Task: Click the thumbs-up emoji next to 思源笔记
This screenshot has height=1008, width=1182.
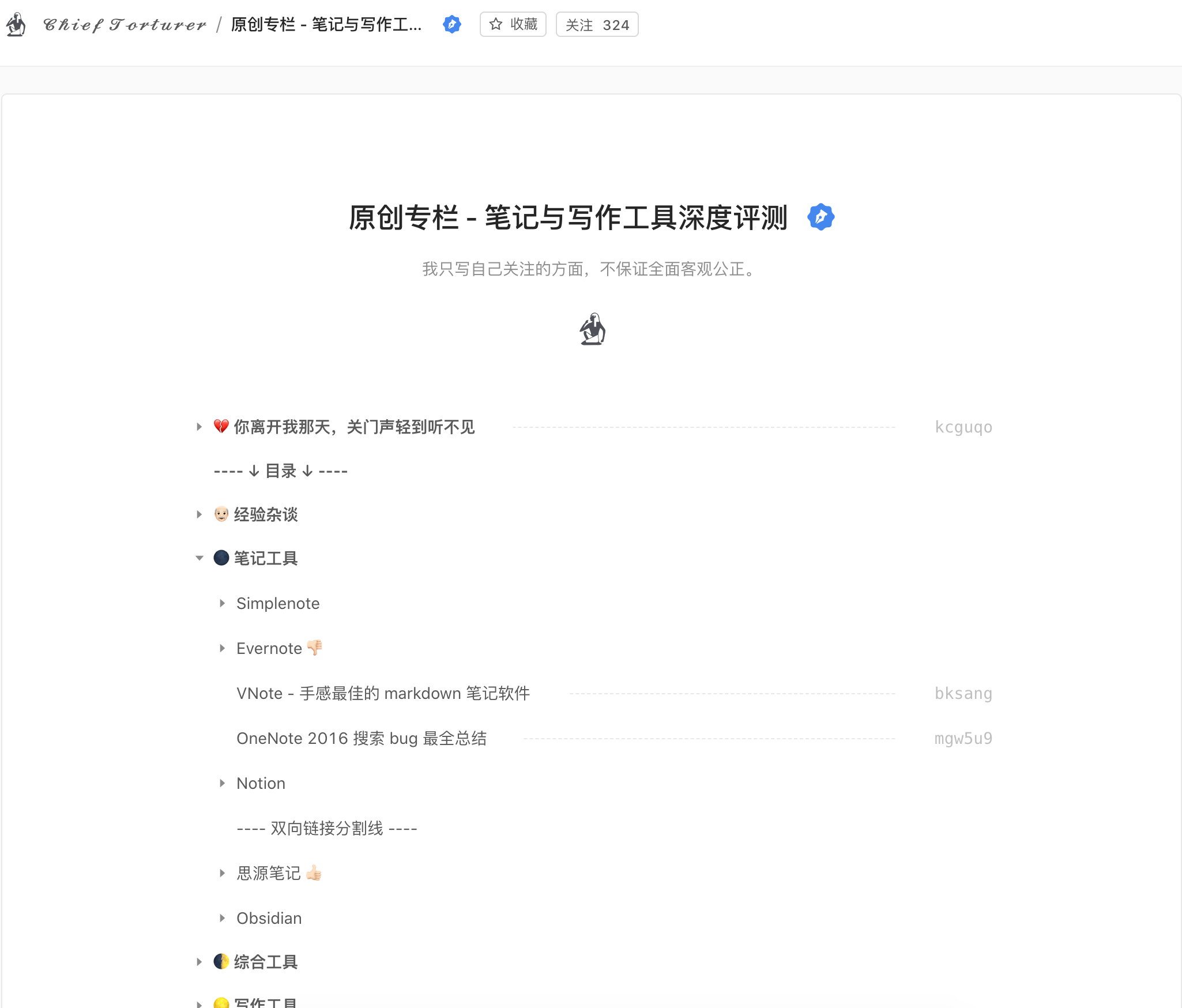Action: 314,872
